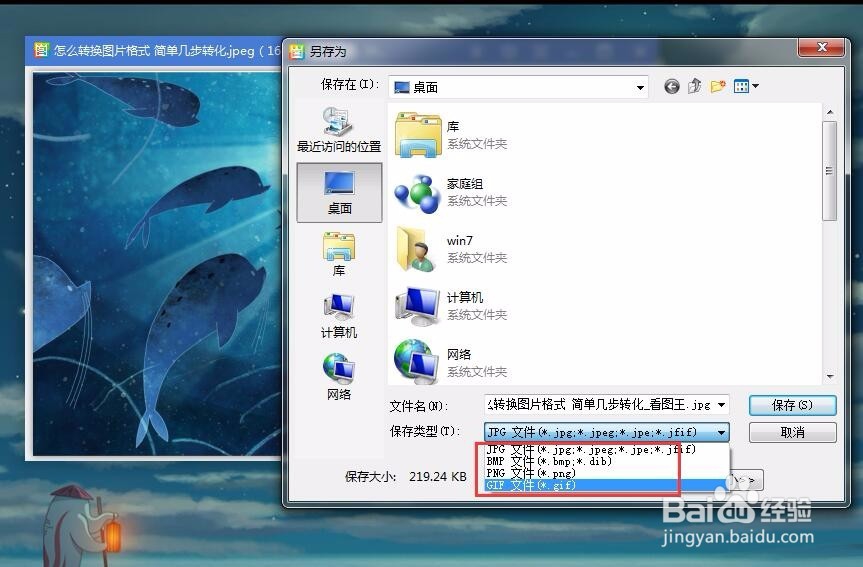Click file list scrollbar down arrow
The height and width of the screenshot is (567, 863).
[830, 377]
